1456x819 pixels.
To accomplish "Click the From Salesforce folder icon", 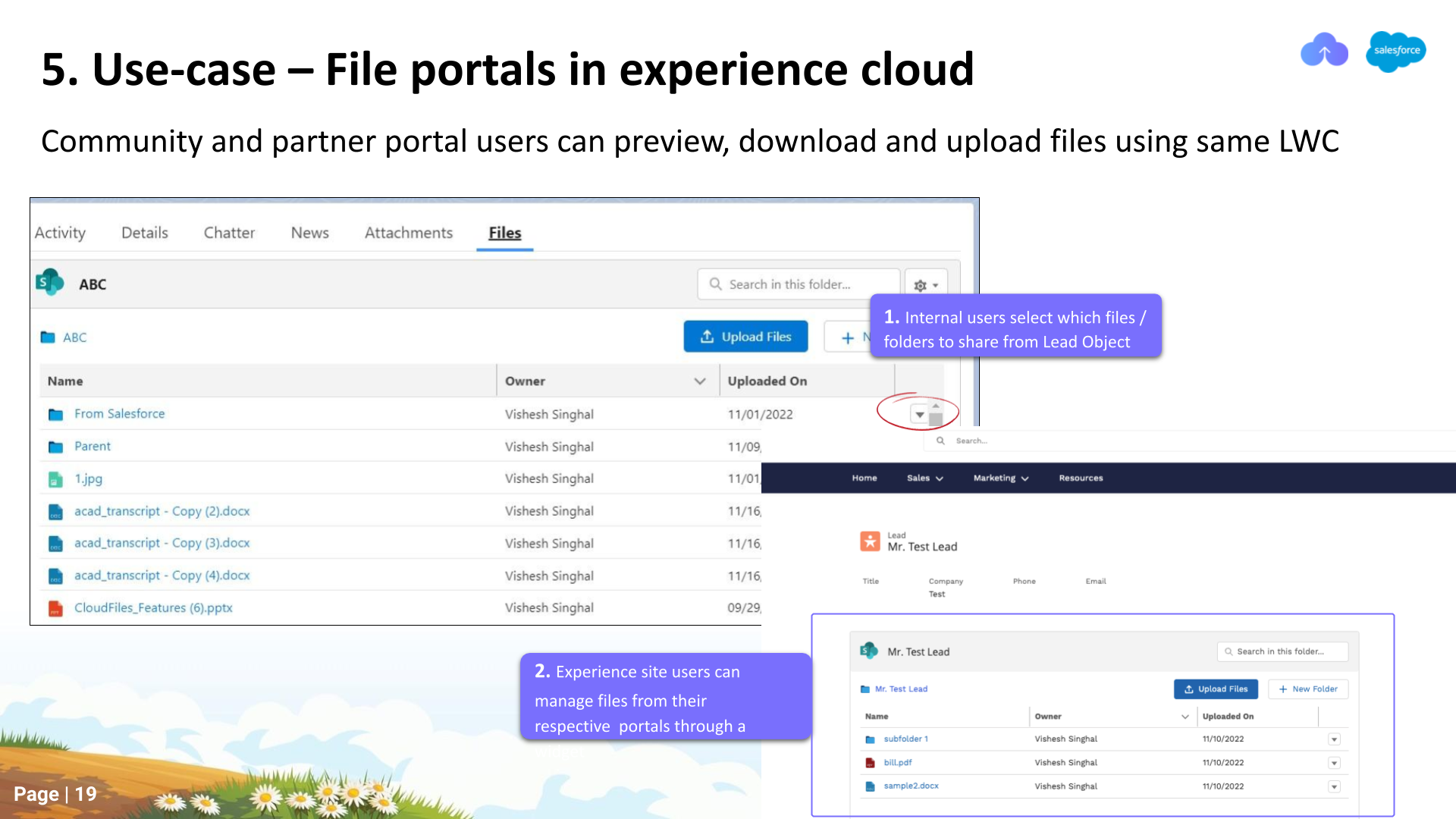I will [x=55, y=414].
